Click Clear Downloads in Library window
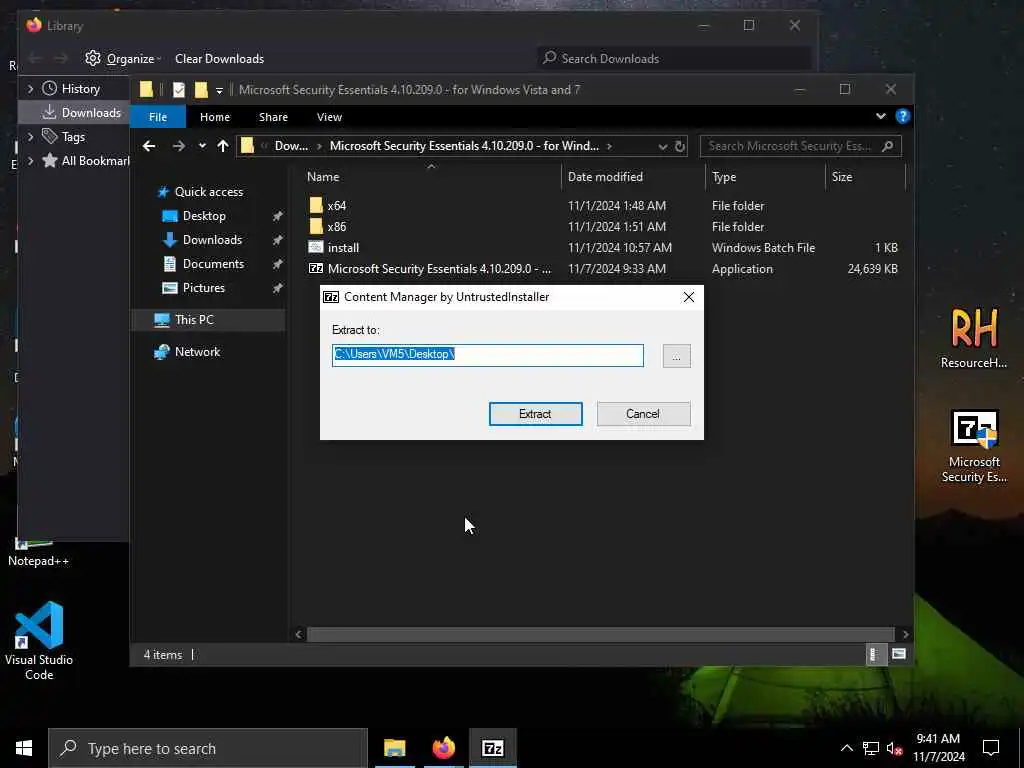The image size is (1024, 768). pyautogui.click(x=219, y=59)
